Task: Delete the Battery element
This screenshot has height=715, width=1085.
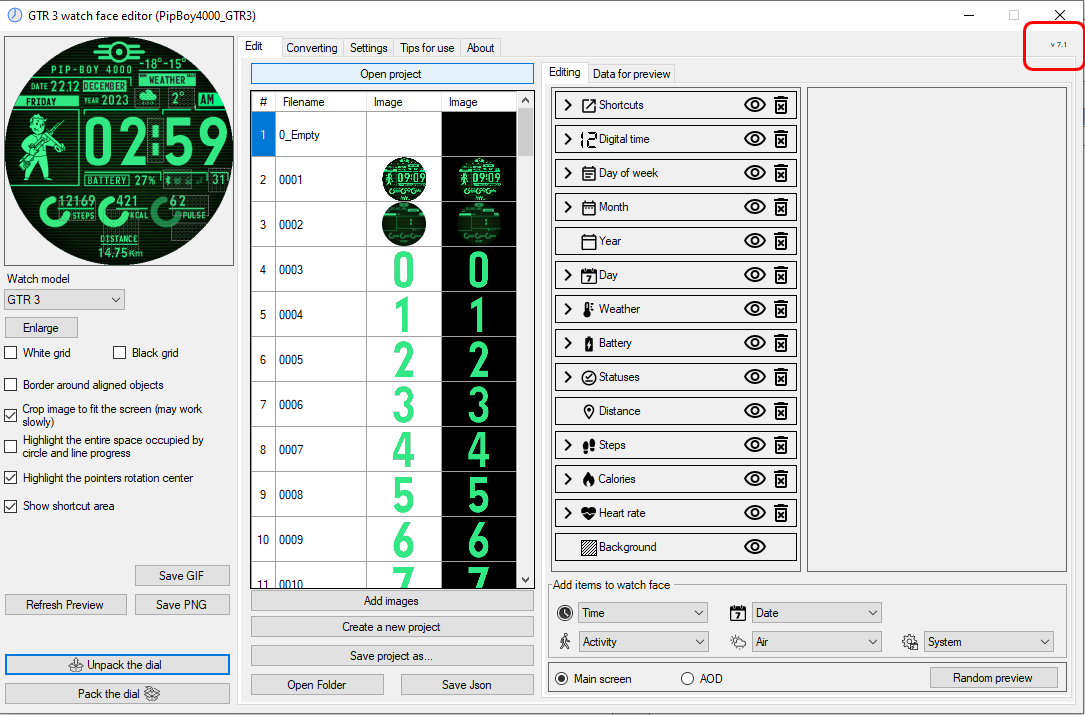Action: pos(781,343)
